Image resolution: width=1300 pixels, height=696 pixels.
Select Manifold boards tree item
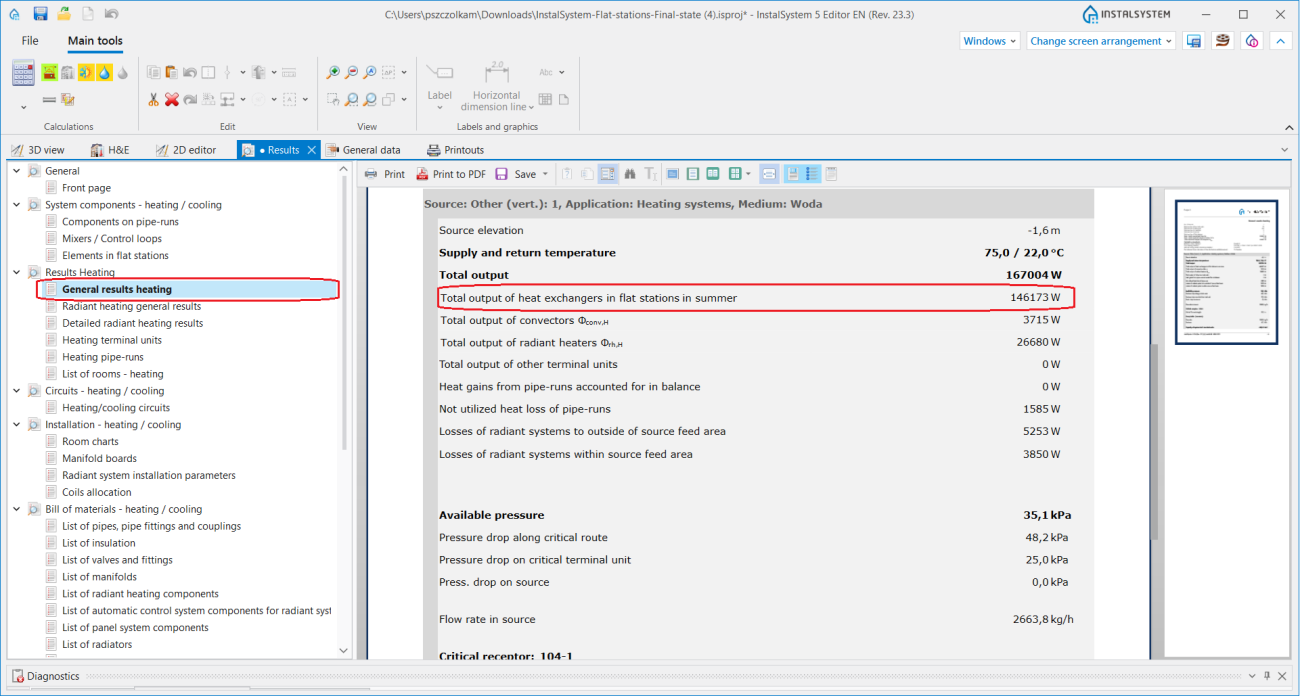click(99, 459)
